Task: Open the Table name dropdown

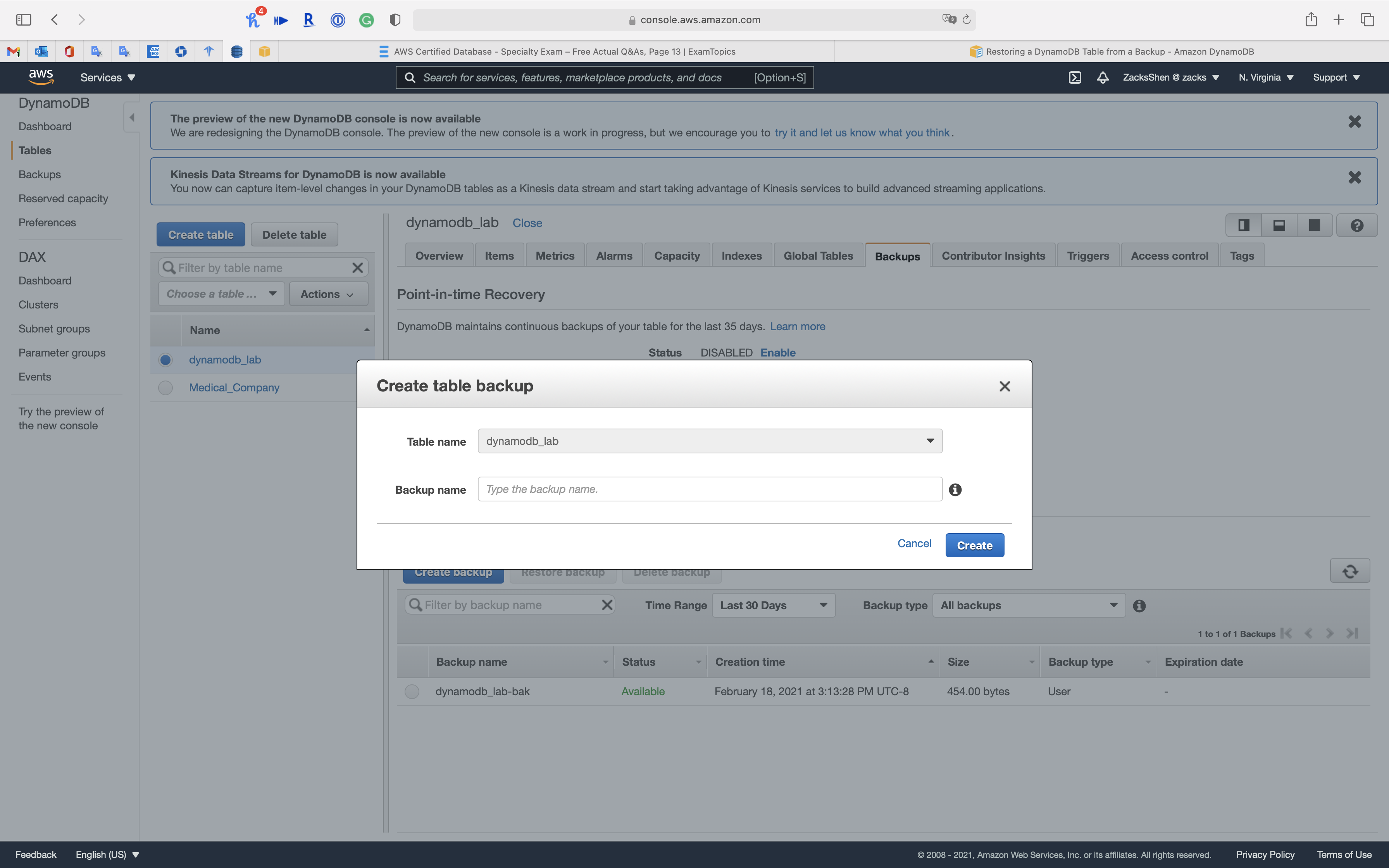Action: pos(710,441)
